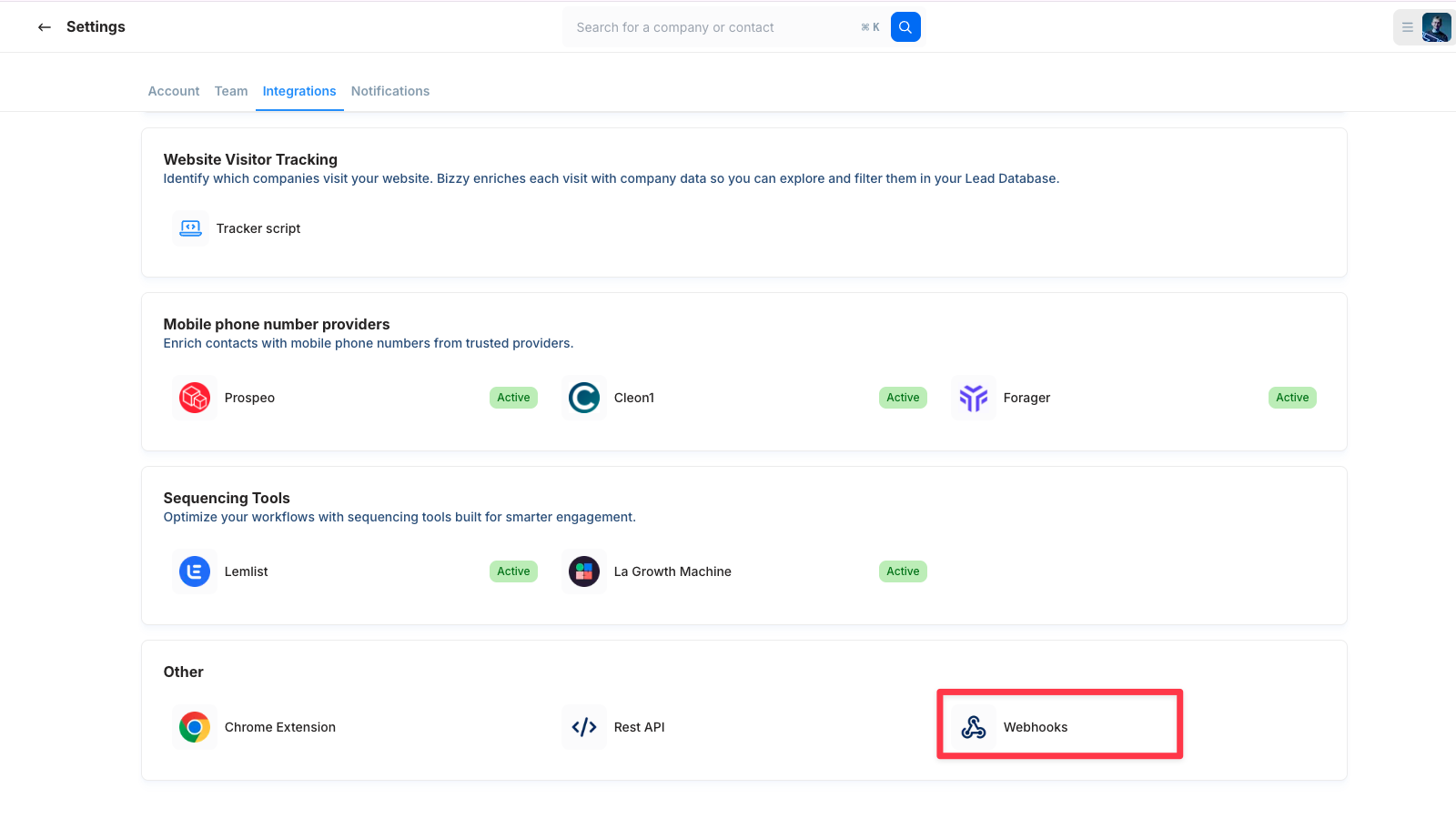This screenshot has height=839, width=1456.
Task: Click the Other section heading
Action: (183, 672)
